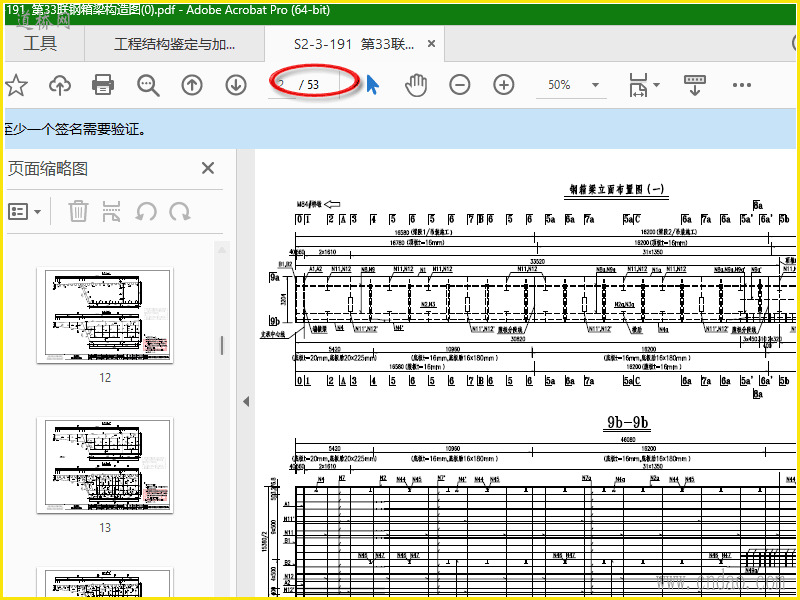Select the arrow selection tool
The image size is (800, 600).
(x=372, y=85)
